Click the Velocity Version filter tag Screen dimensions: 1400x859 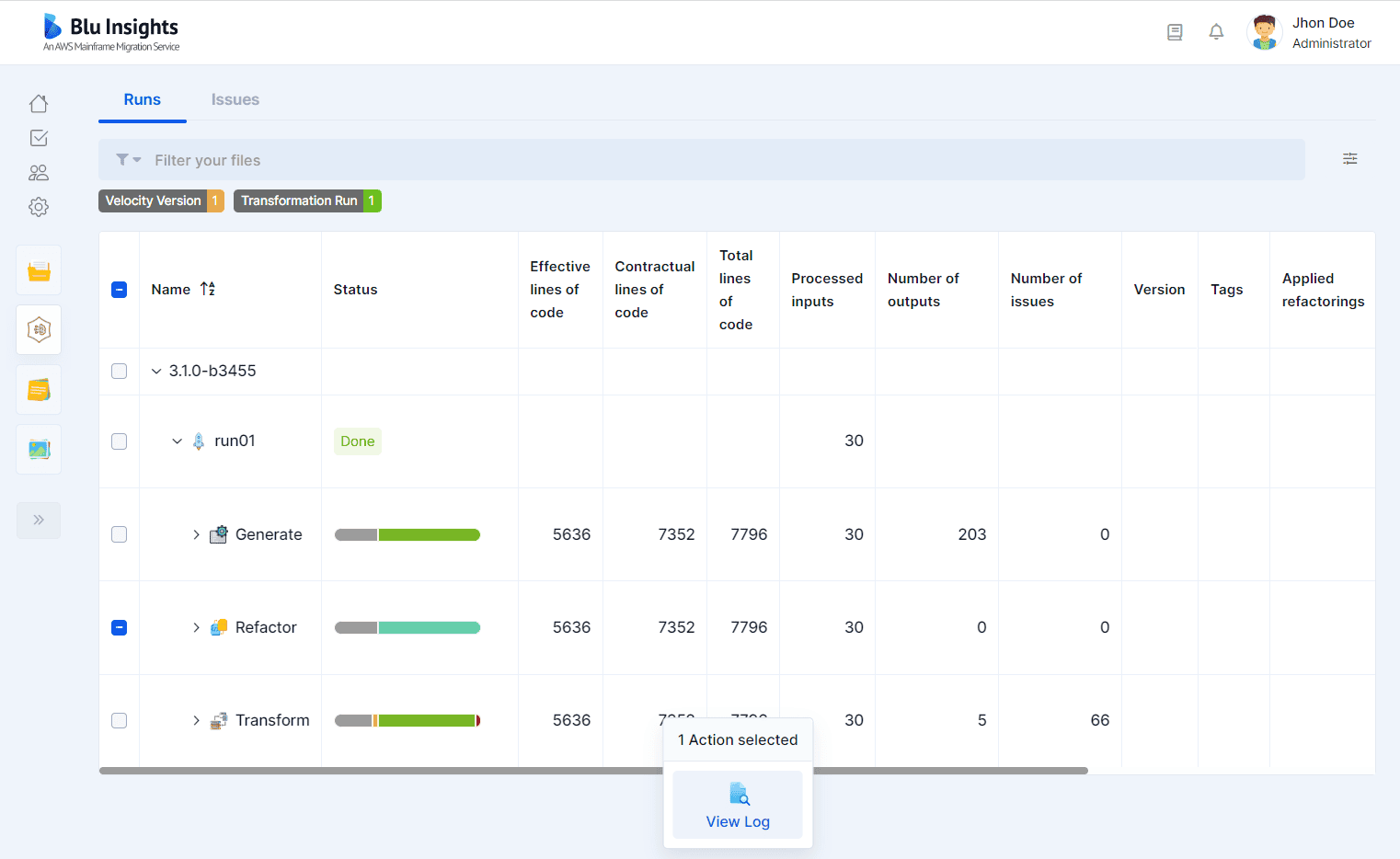(x=161, y=200)
